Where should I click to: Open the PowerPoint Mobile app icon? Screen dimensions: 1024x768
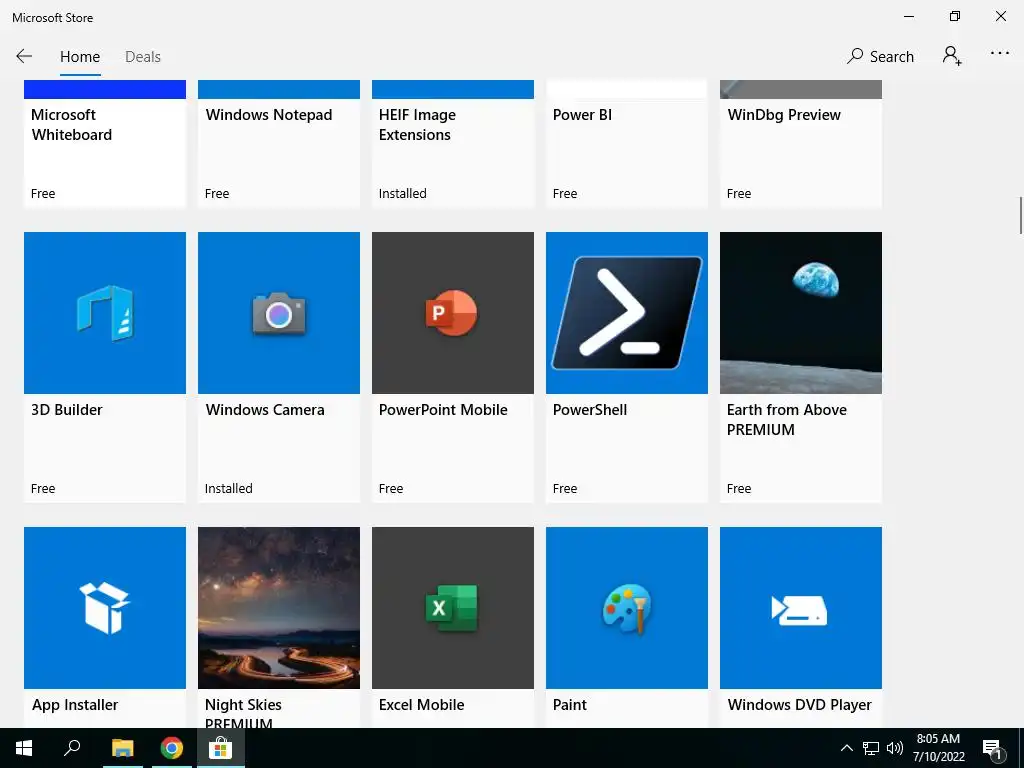point(453,313)
